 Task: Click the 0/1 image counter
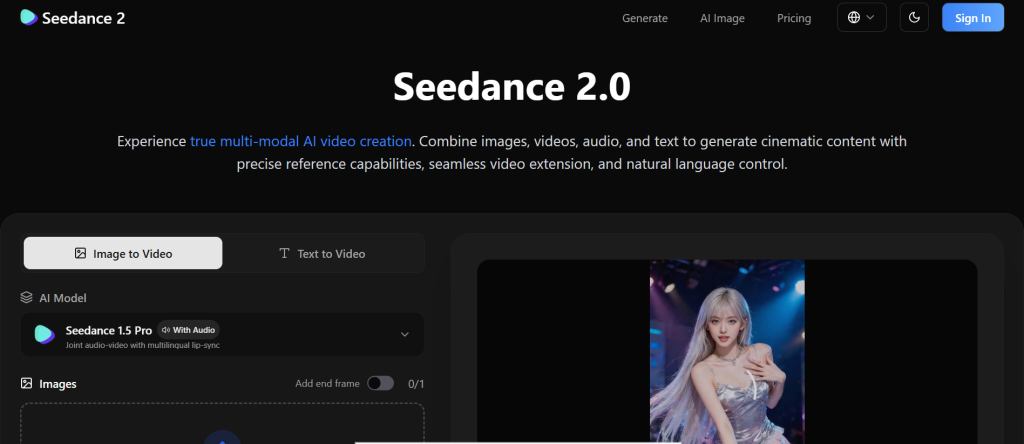click(x=416, y=384)
